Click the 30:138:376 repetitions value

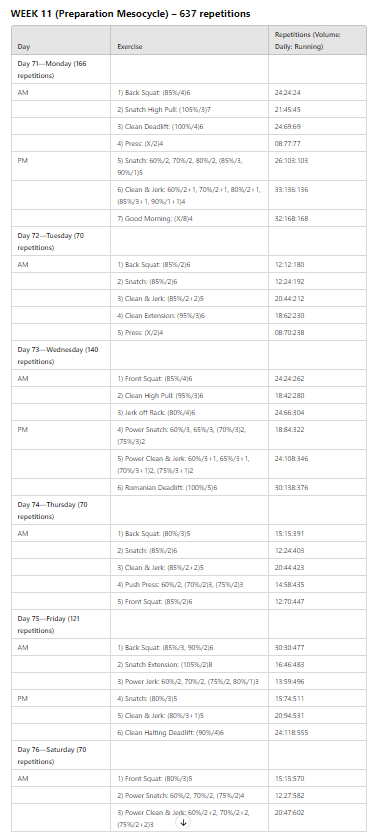pos(290,487)
